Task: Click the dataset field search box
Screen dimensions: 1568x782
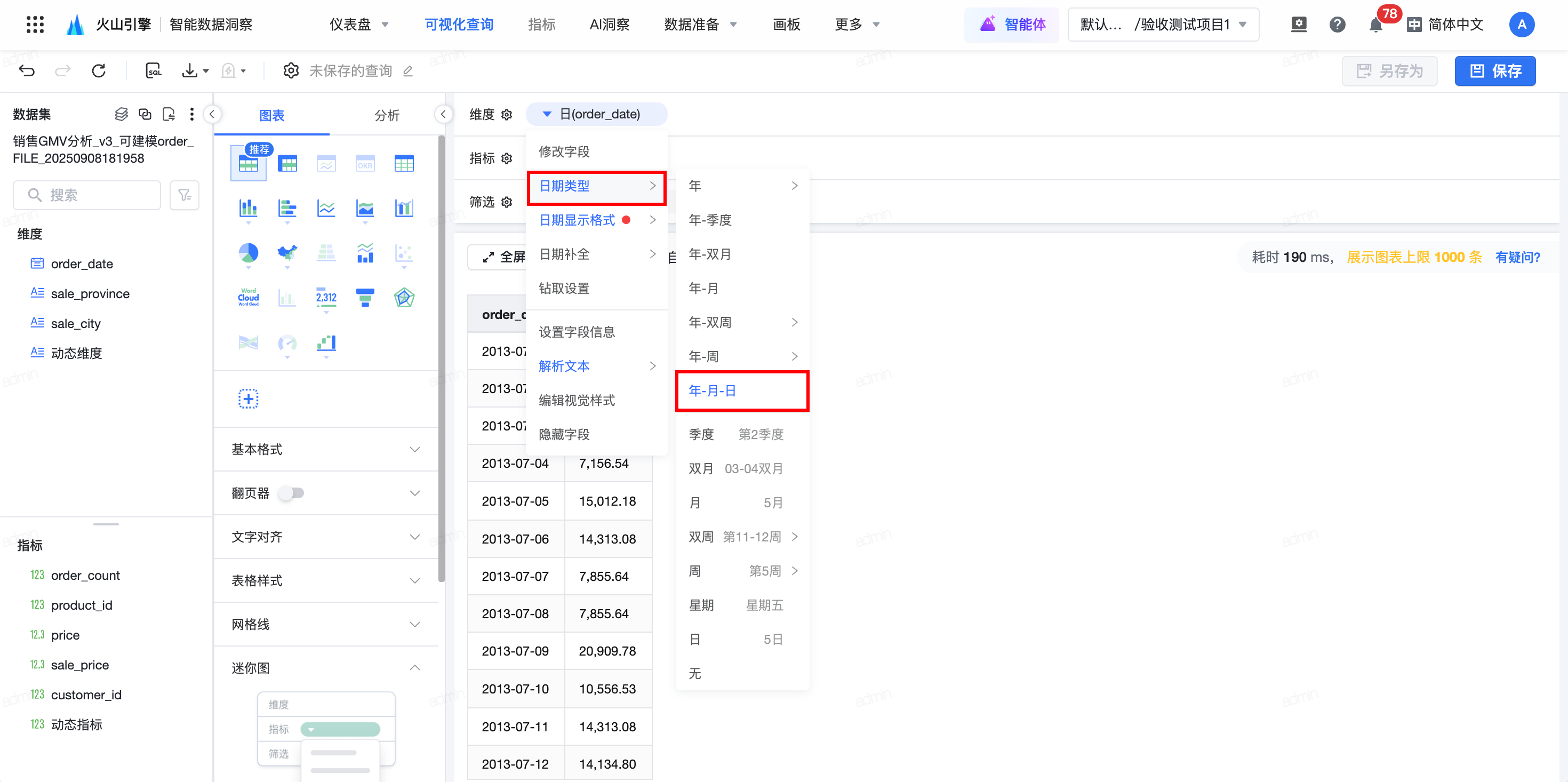Action: 86,195
